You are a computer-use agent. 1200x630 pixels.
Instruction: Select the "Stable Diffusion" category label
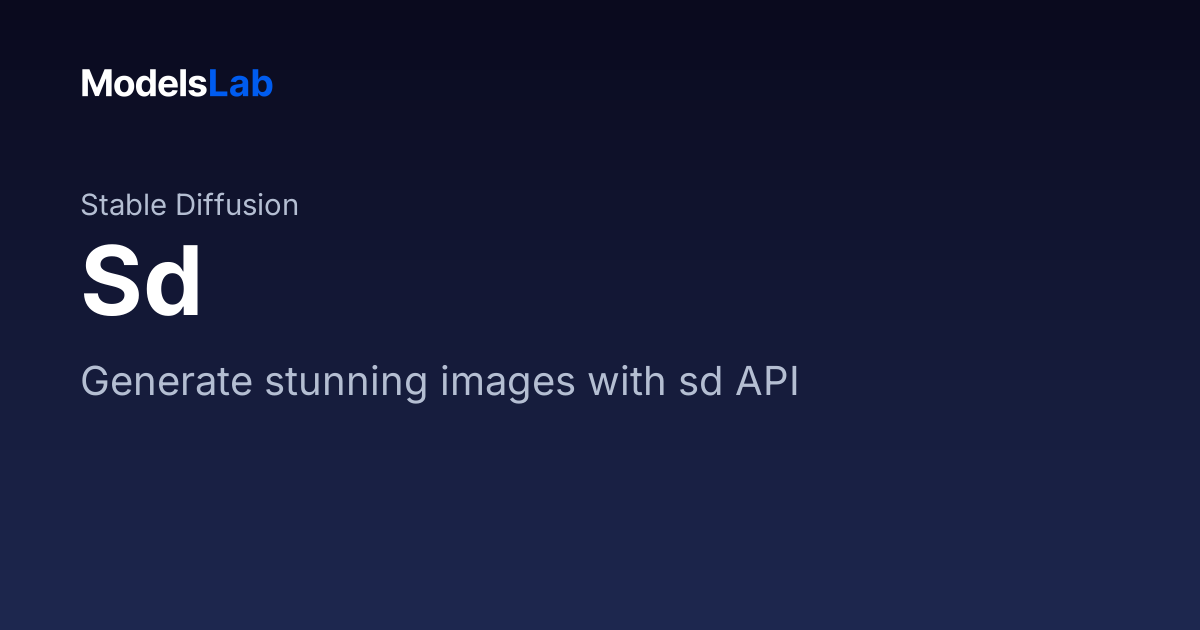[189, 205]
